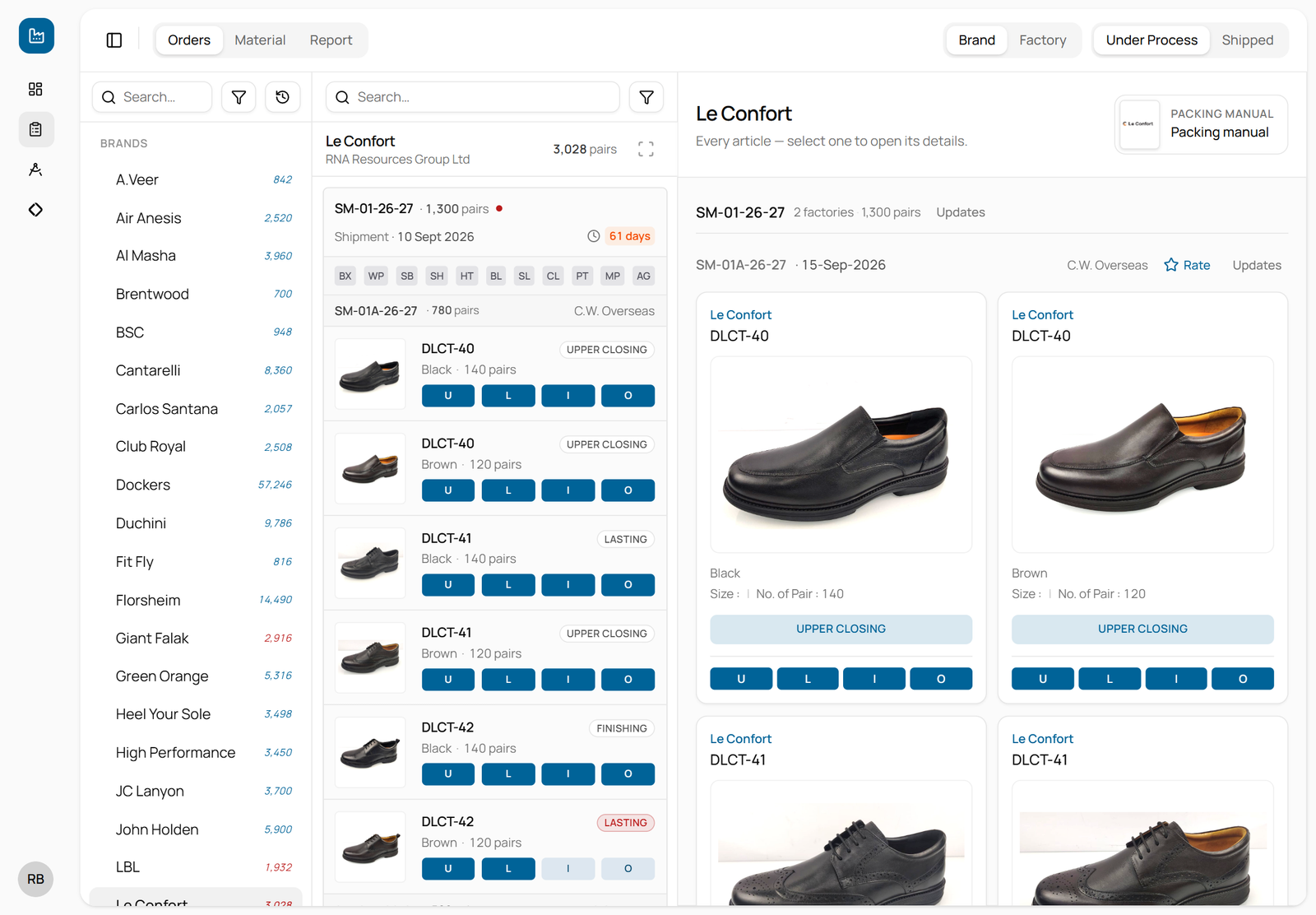The width and height of the screenshot is (1316, 915).
Task: Select the JC Lanyon brand
Action: (x=196, y=791)
